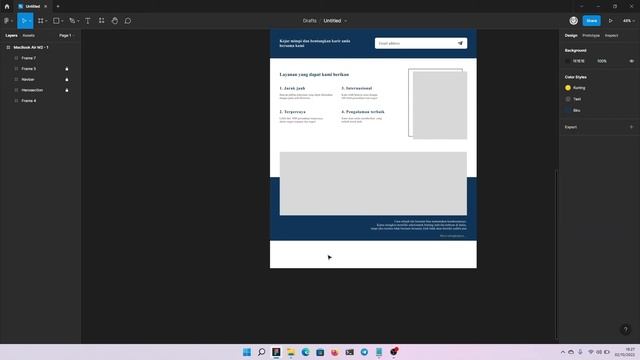Switch to the Inspect tab
The width and height of the screenshot is (640, 360).
click(x=611, y=36)
